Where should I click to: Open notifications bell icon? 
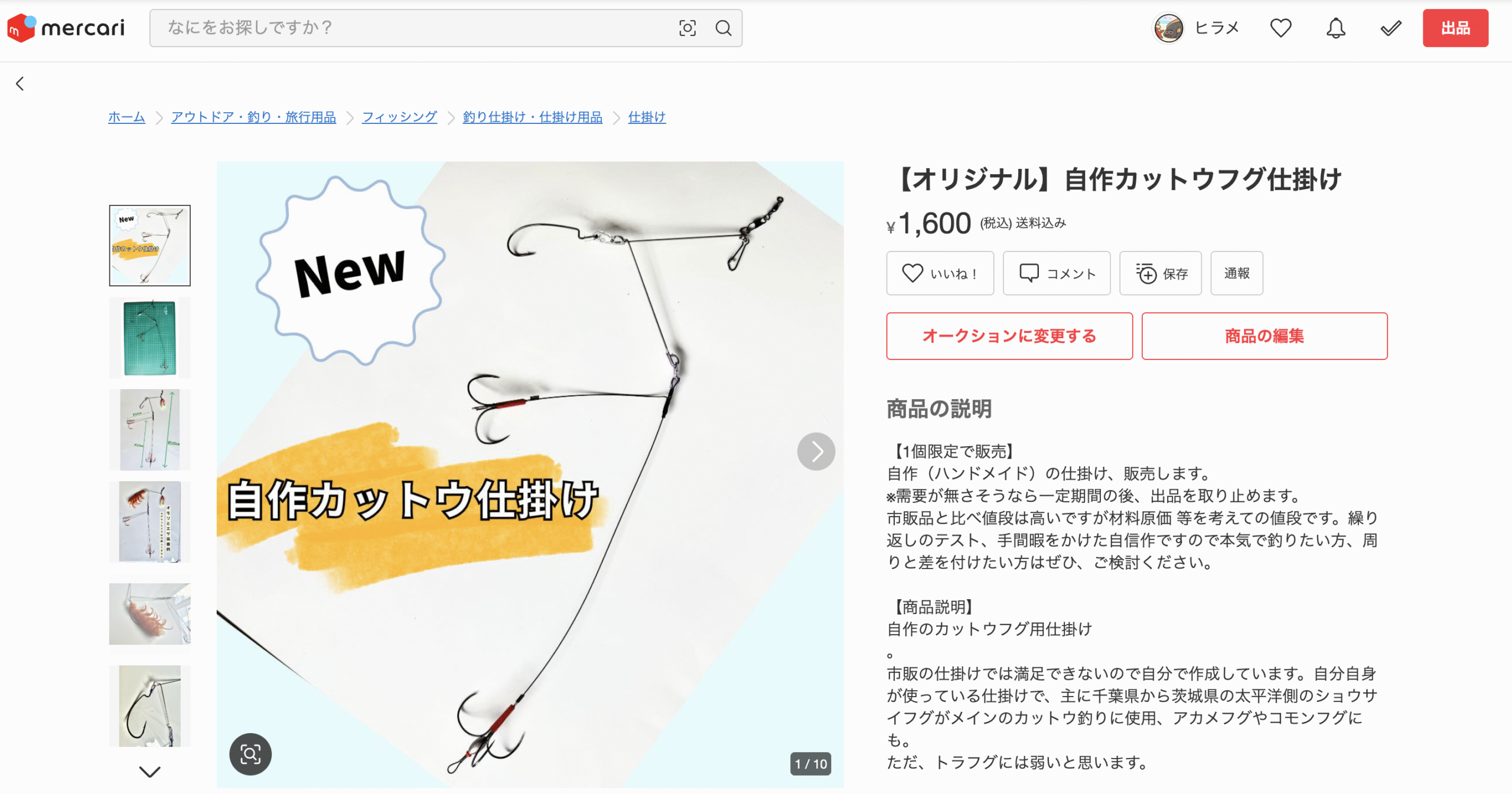click(1335, 28)
